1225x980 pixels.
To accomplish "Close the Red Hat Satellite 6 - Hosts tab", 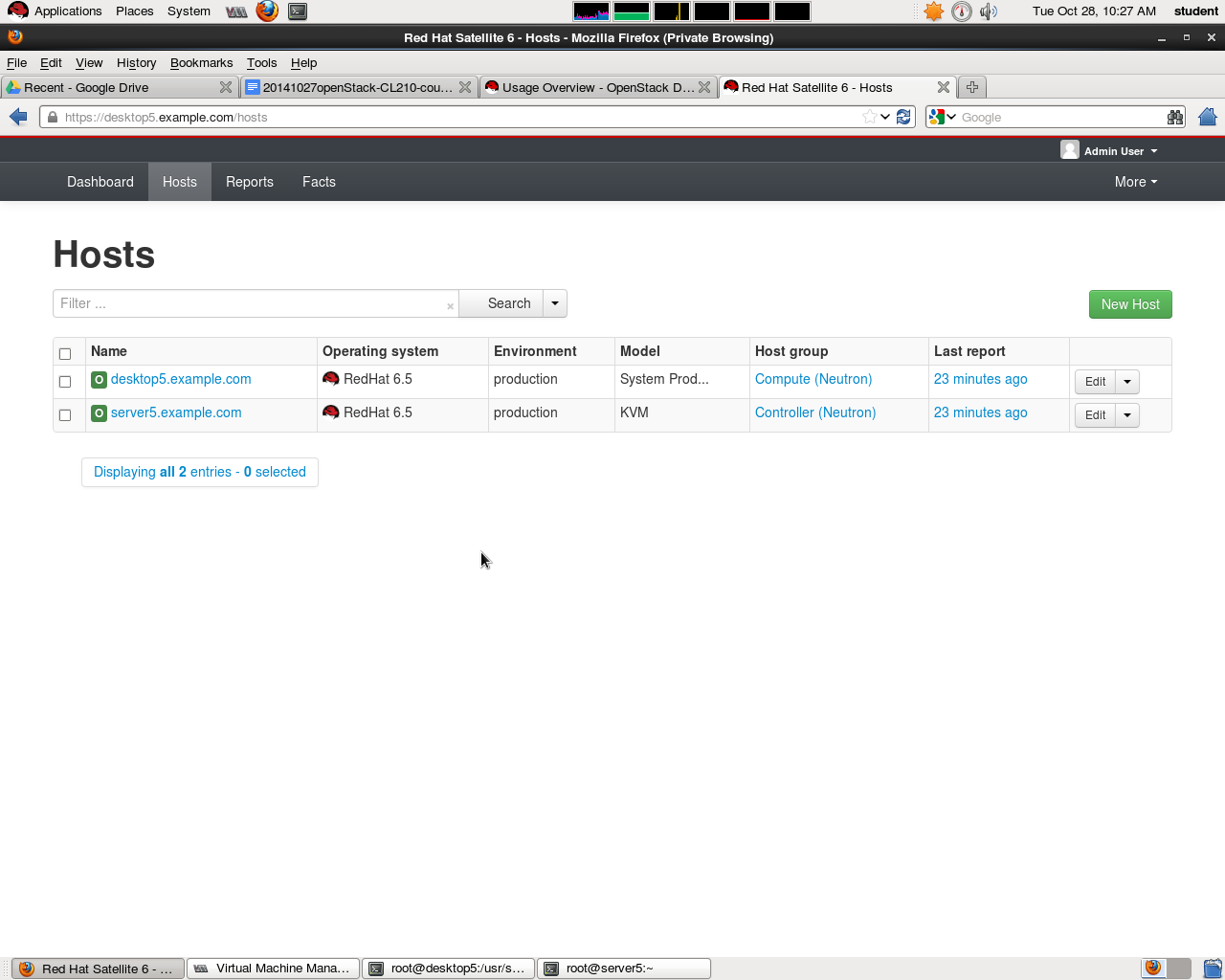I will point(944,87).
